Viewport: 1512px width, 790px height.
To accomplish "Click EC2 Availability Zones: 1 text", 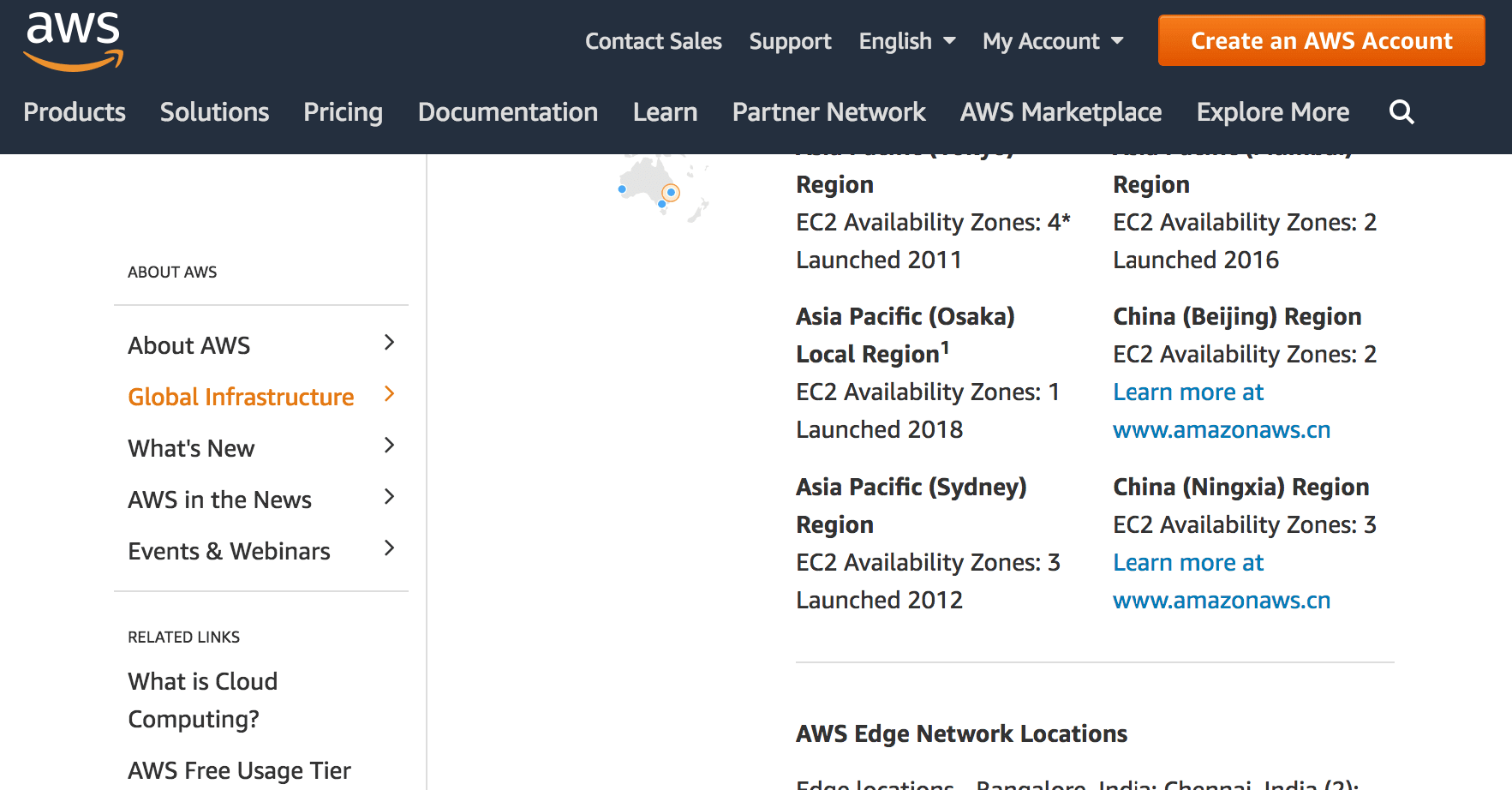I will pyautogui.click(x=928, y=392).
